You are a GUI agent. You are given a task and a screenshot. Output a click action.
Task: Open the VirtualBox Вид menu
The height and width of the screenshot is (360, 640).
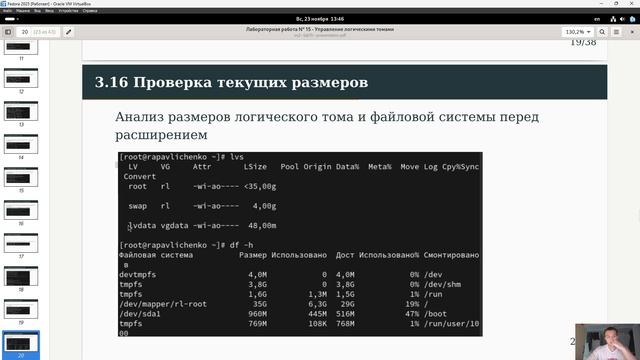pyautogui.click(x=37, y=11)
